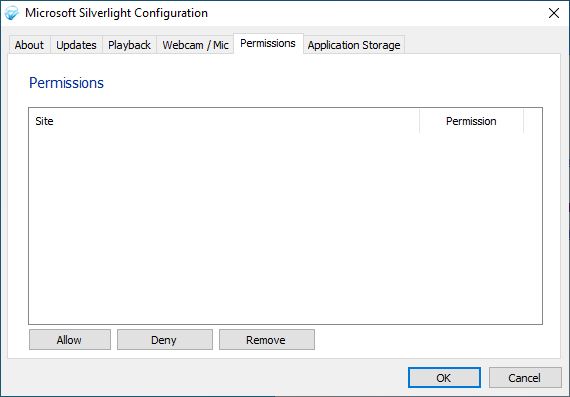570x397 pixels.
Task: Click inside the empty site permissions list
Action: pyautogui.click(x=285, y=228)
